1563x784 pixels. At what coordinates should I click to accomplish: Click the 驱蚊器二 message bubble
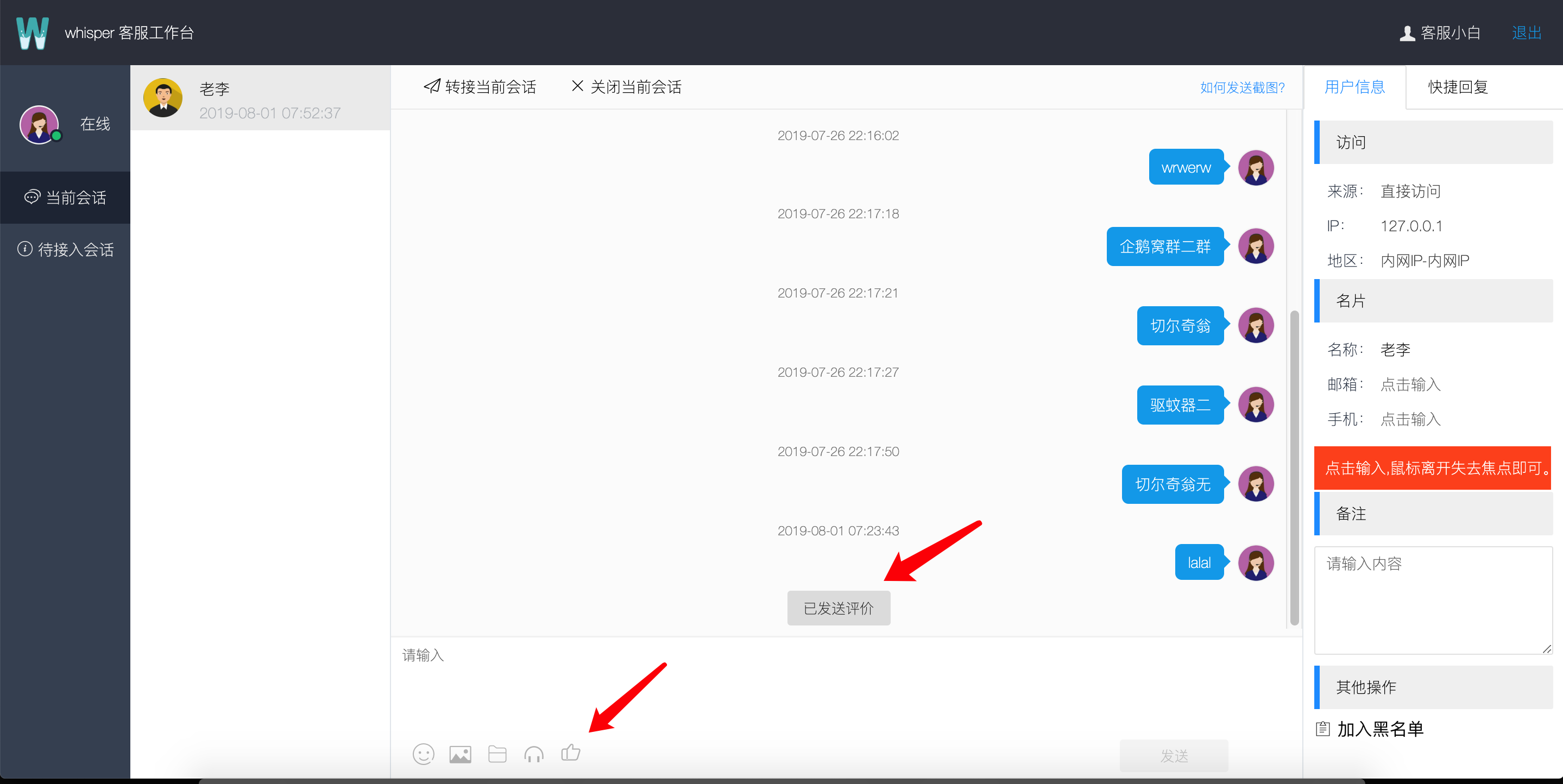coord(1180,404)
